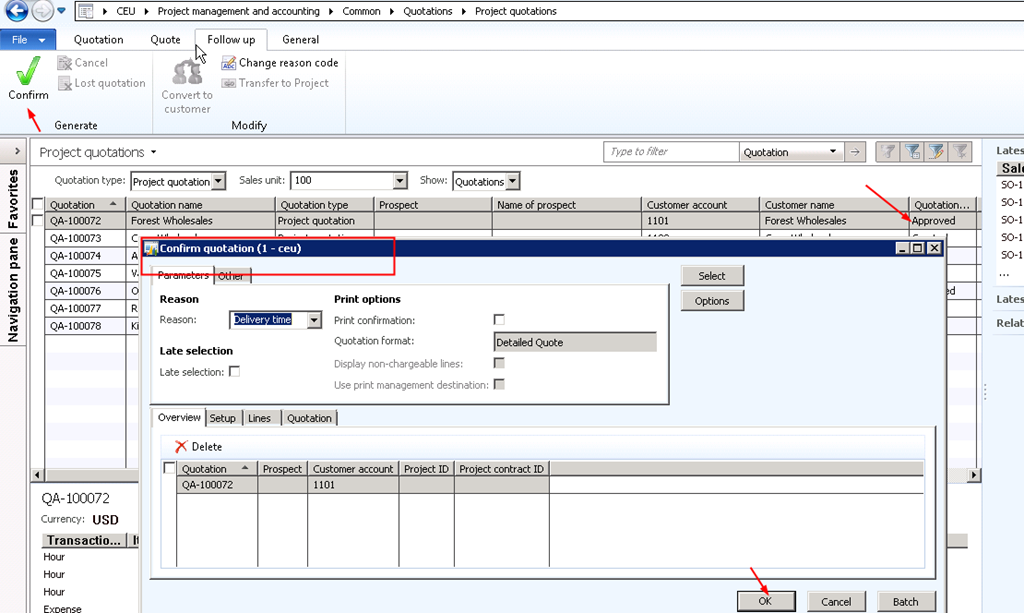Click the green Confirm checkmark icon

[x=28, y=71]
